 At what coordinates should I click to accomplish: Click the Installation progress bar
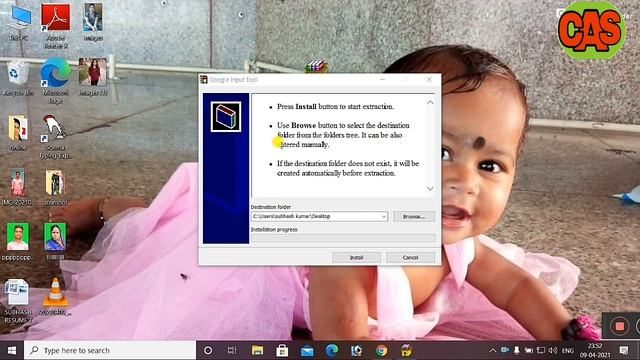click(343, 238)
